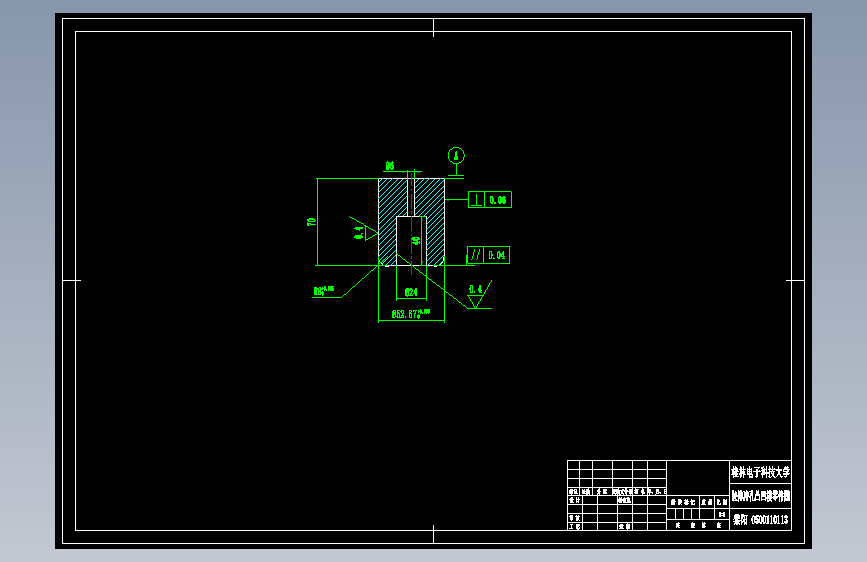867x562 pixels.
Task: Select the 0500110113 drawing number text
Action: [x=770, y=520]
